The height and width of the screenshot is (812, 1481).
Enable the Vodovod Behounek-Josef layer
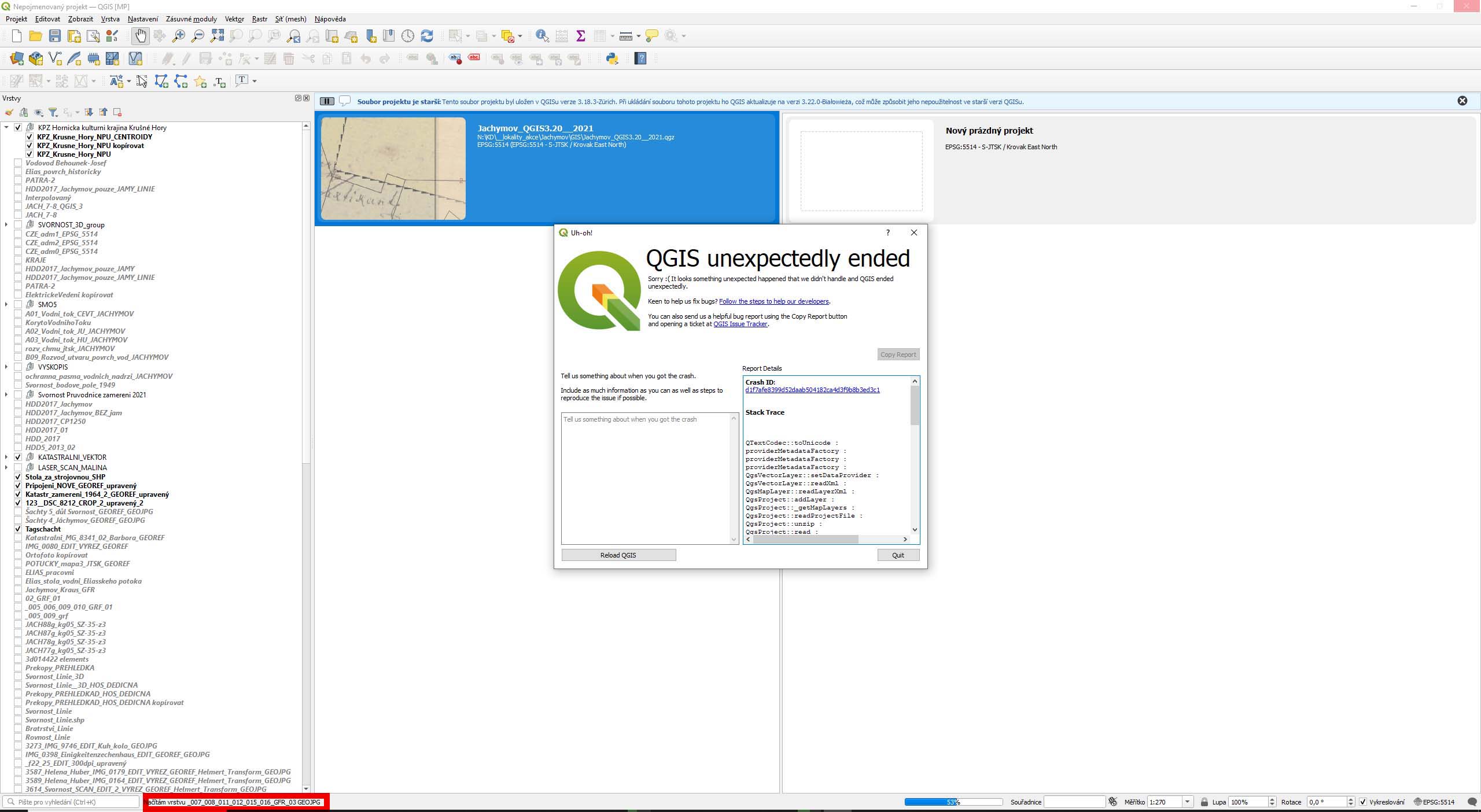(x=18, y=163)
